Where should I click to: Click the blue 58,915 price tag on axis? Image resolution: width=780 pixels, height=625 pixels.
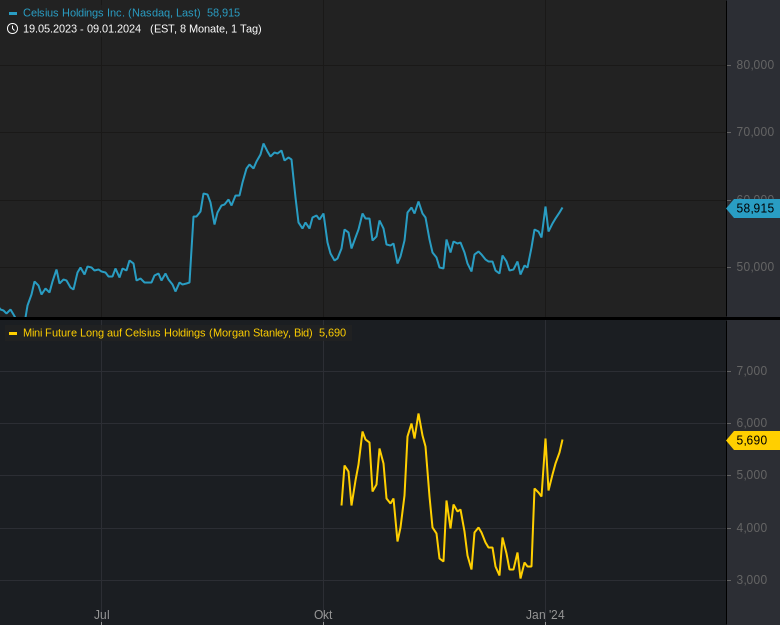[x=754, y=208]
